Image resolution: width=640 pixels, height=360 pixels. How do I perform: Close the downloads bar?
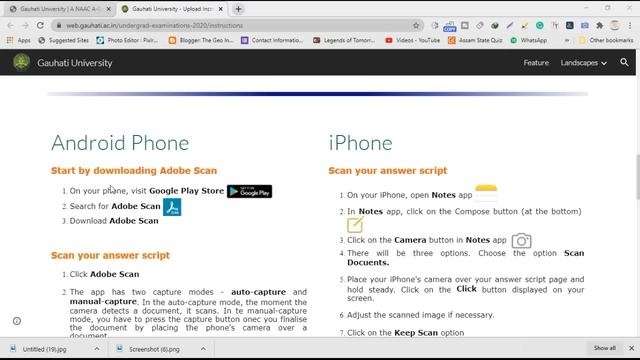click(x=631, y=348)
